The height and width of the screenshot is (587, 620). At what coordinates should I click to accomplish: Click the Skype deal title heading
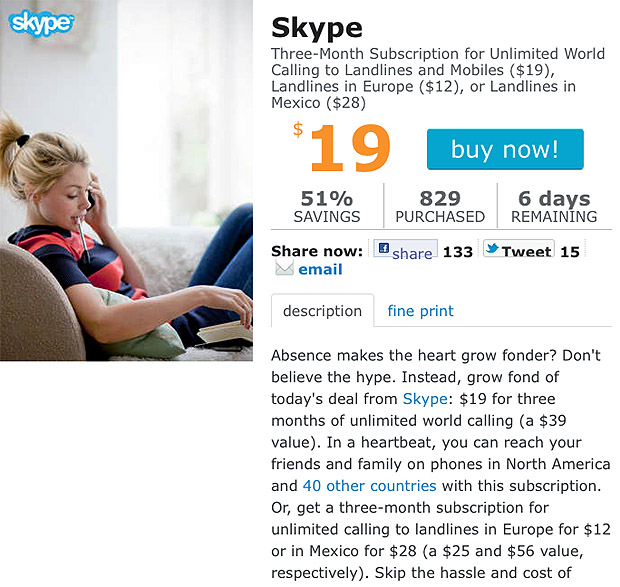click(317, 28)
